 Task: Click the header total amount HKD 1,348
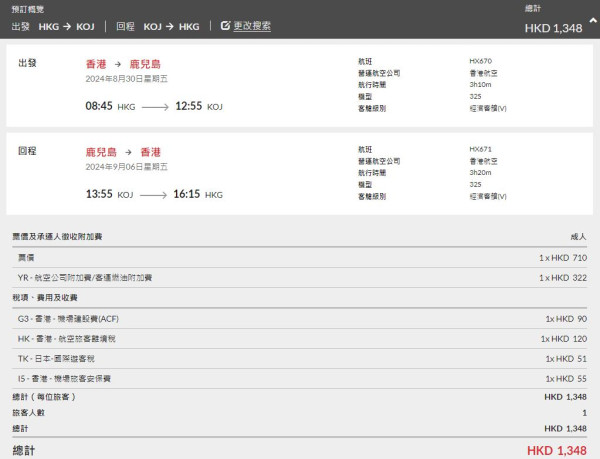coord(553,28)
